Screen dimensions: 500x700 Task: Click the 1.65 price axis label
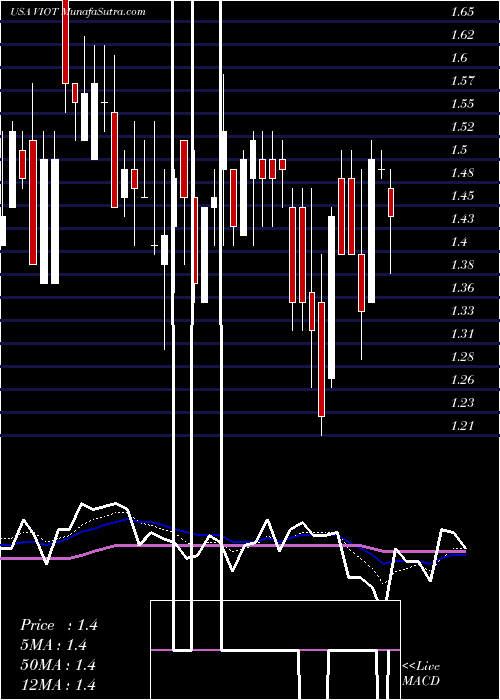pyautogui.click(x=462, y=12)
